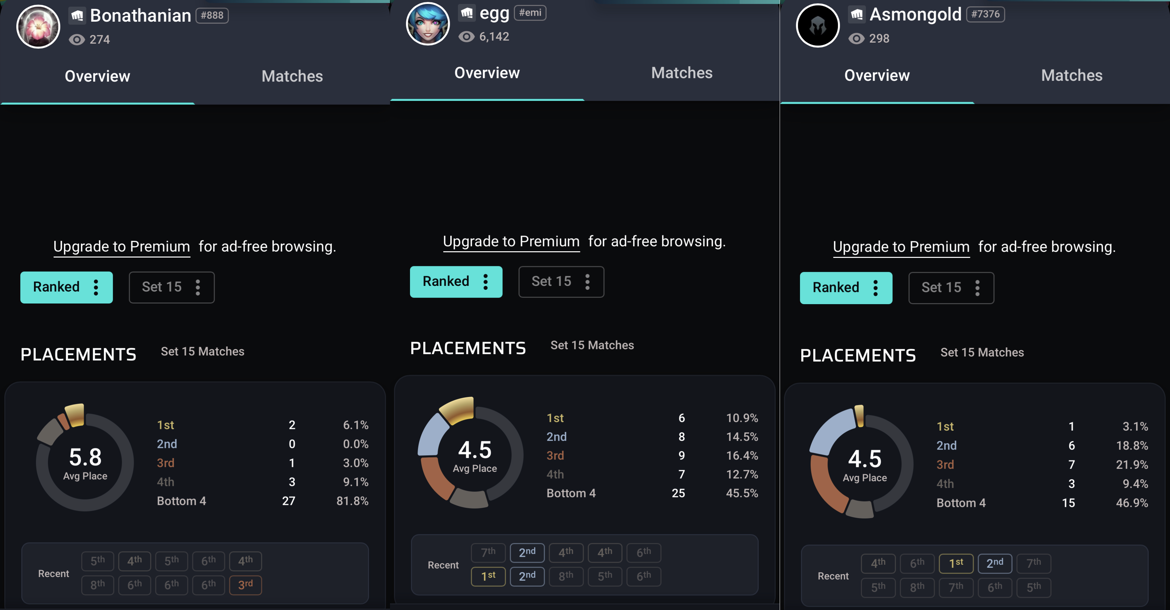Screen dimensions: 1170x610
Task: Switch to egg's Overview tab
Action: point(487,73)
